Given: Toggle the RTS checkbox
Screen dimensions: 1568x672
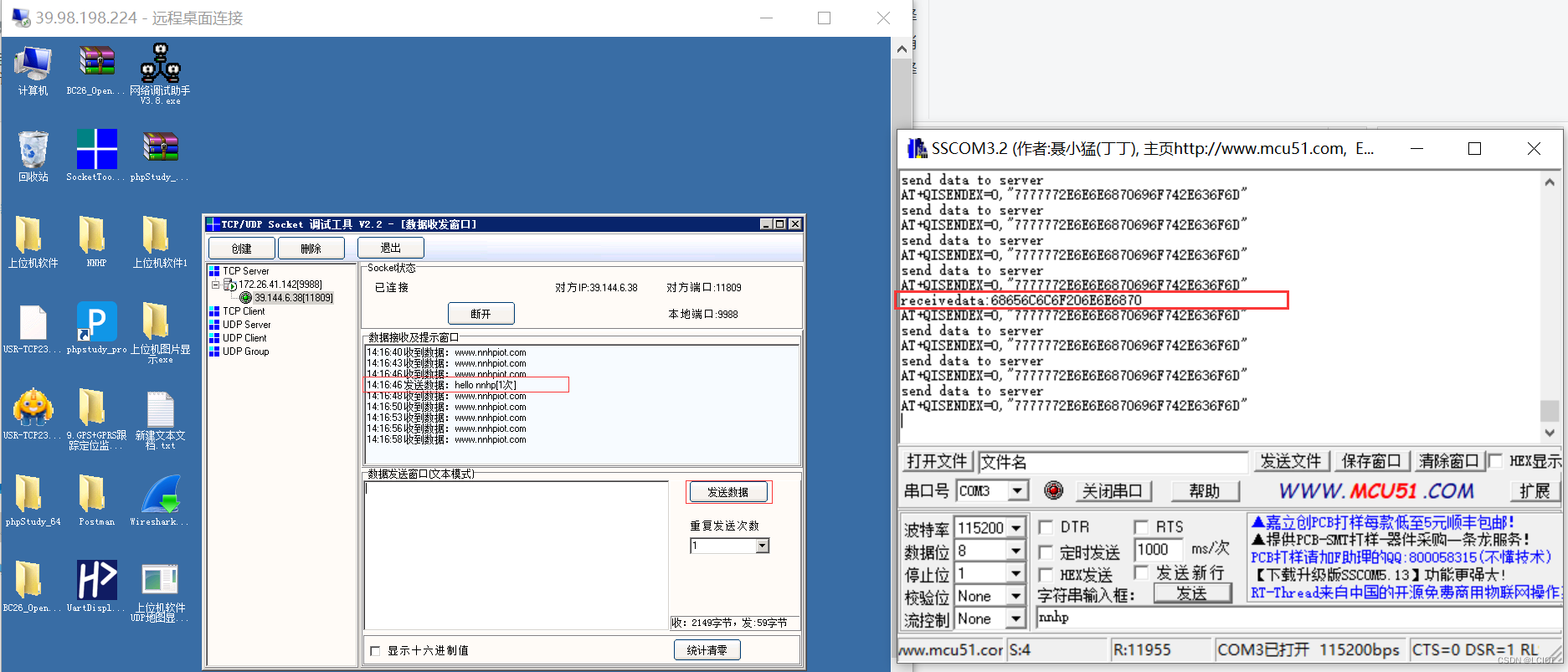Looking at the screenshot, I should click(x=1141, y=526).
